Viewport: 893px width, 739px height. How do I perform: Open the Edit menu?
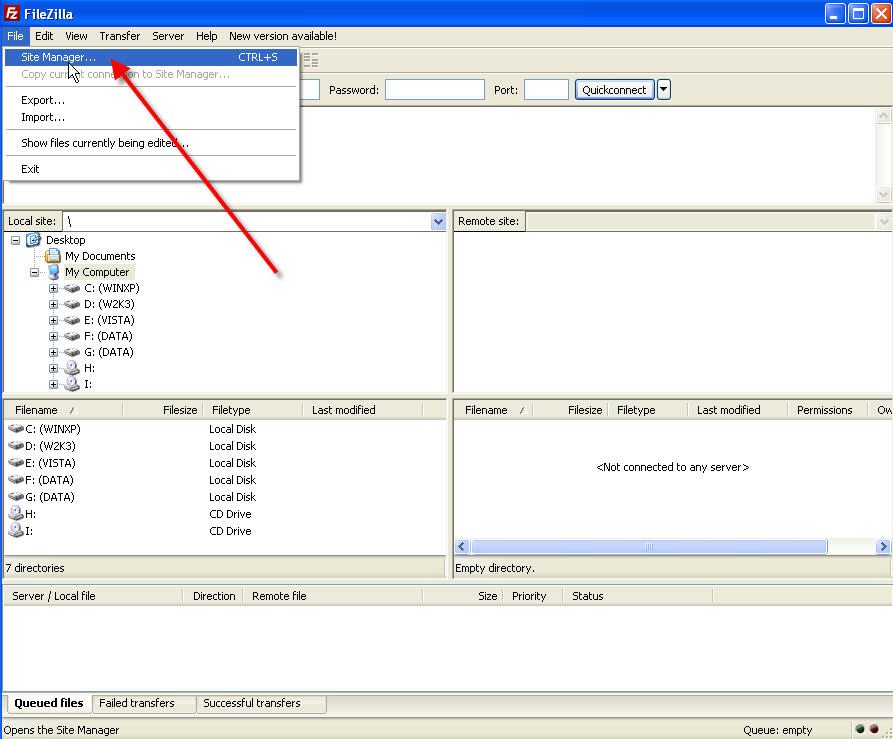pos(44,36)
